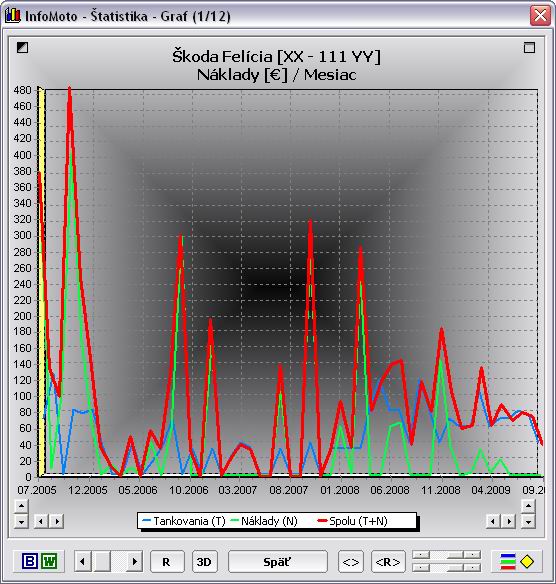Click the colored lines series icon
Screen dimensions: 556x584
508,562
